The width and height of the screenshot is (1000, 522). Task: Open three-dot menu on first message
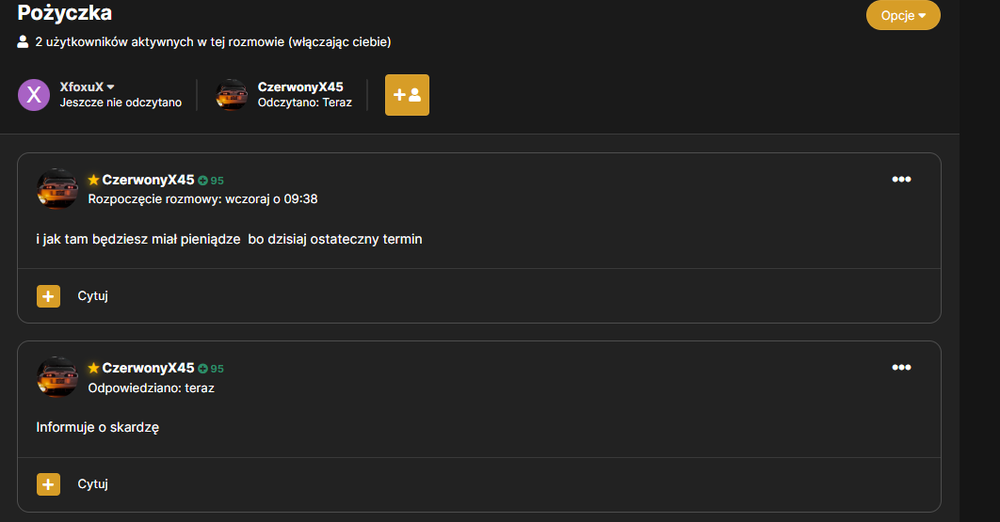point(901,179)
